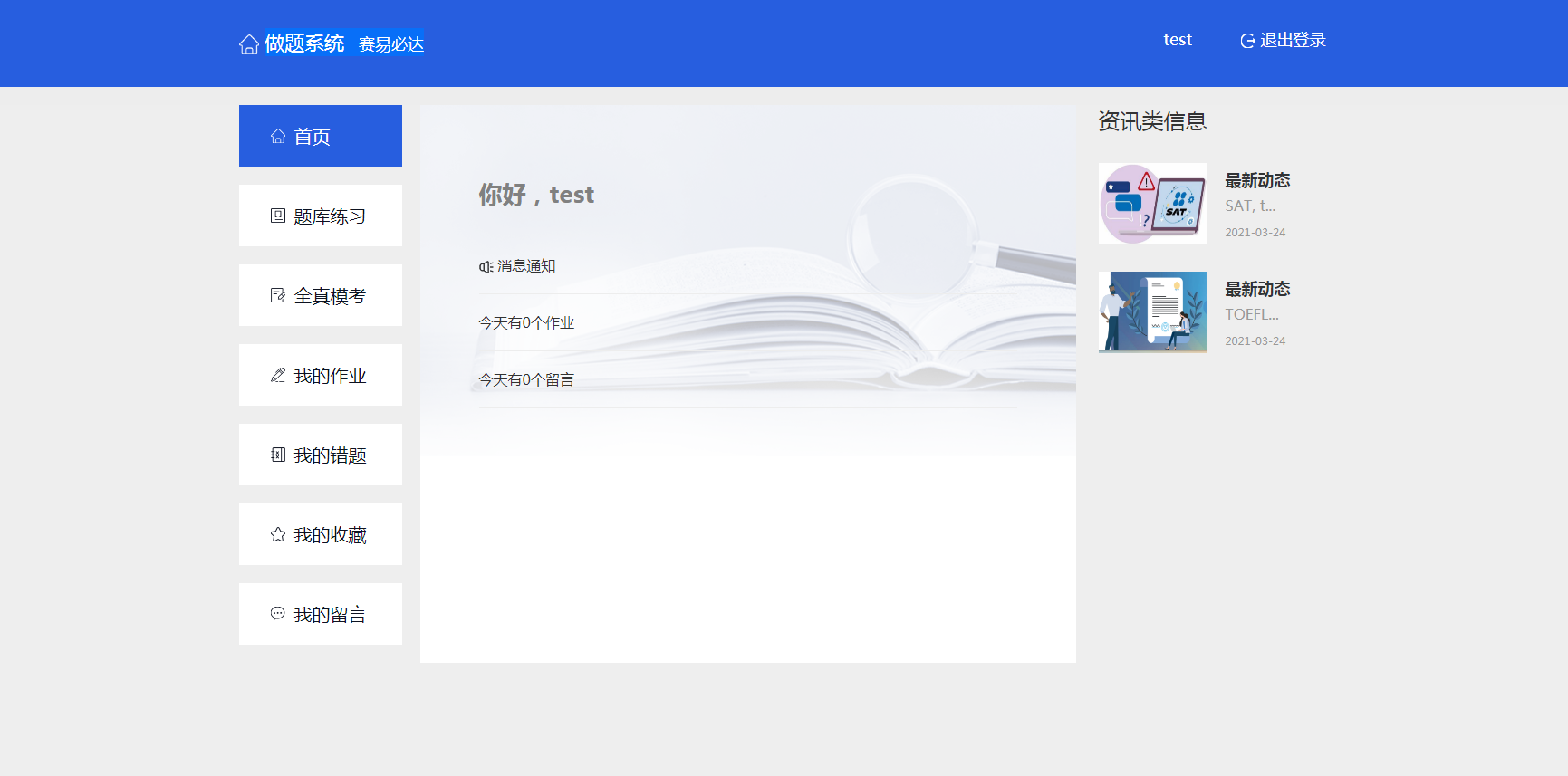Open the SAT news thumbnail image
The height and width of the screenshot is (776, 1568).
point(1152,204)
